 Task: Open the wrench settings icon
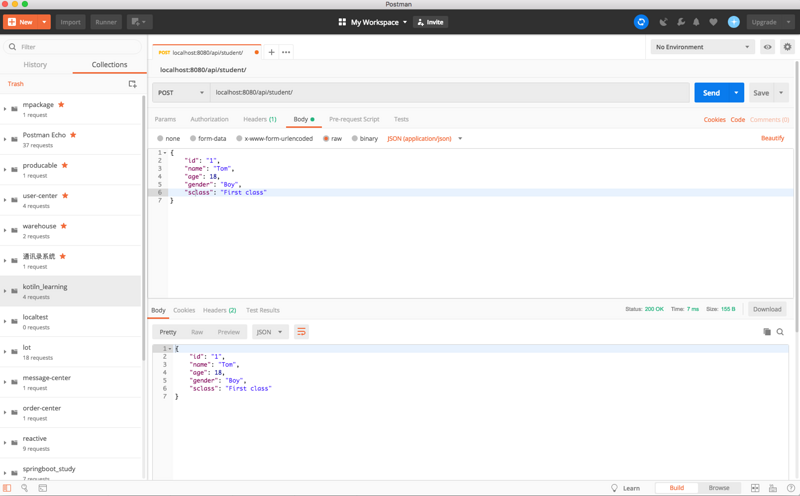click(x=681, y=22)
